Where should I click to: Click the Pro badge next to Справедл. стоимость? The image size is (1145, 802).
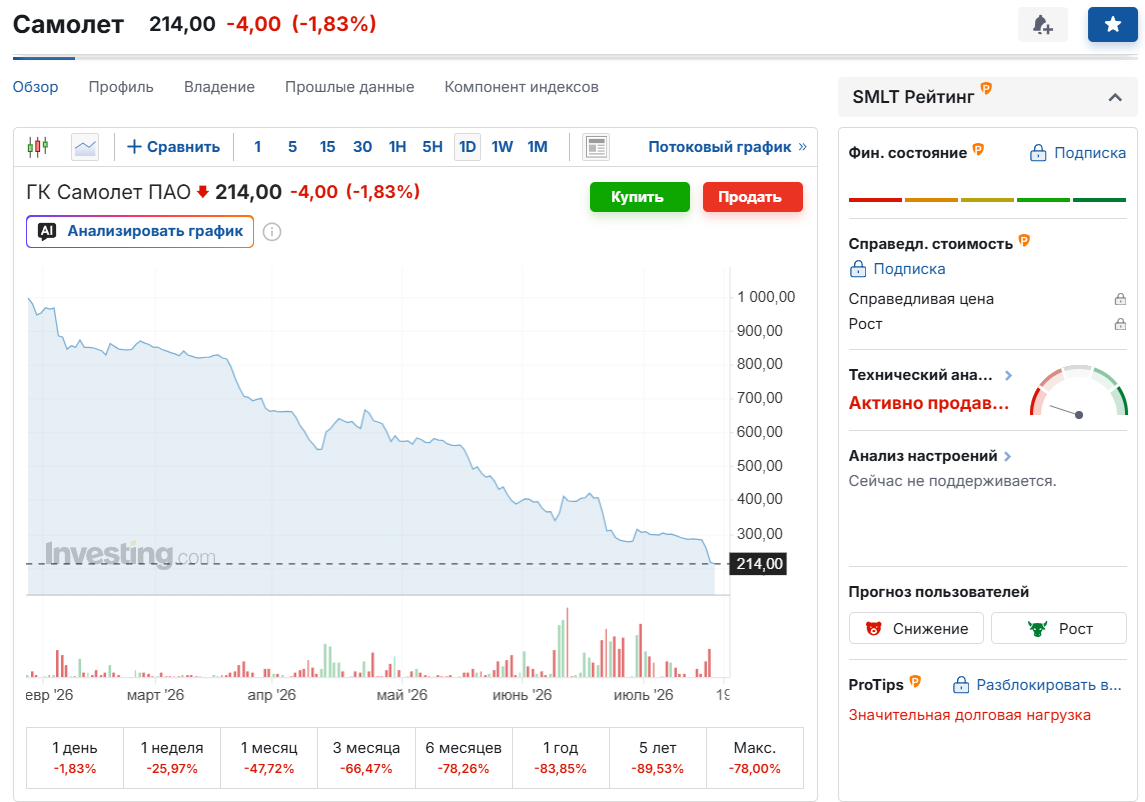1024,240
